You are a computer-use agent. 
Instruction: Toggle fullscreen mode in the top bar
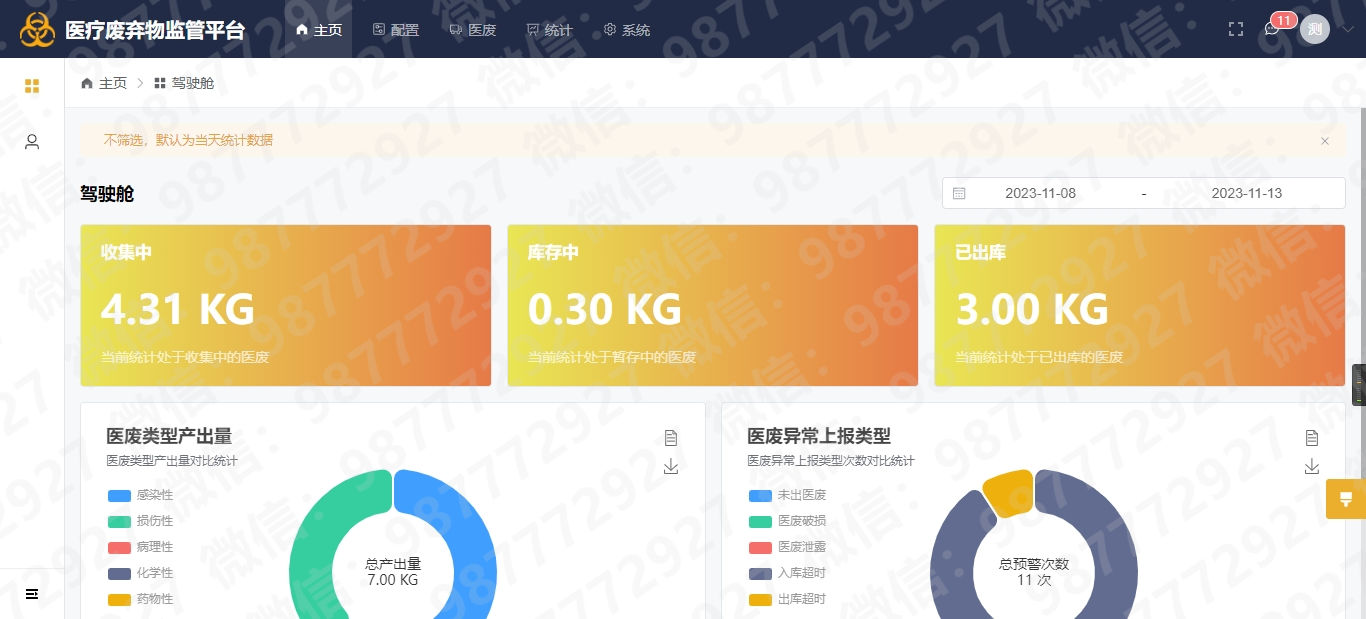(x=1236, y=28)
